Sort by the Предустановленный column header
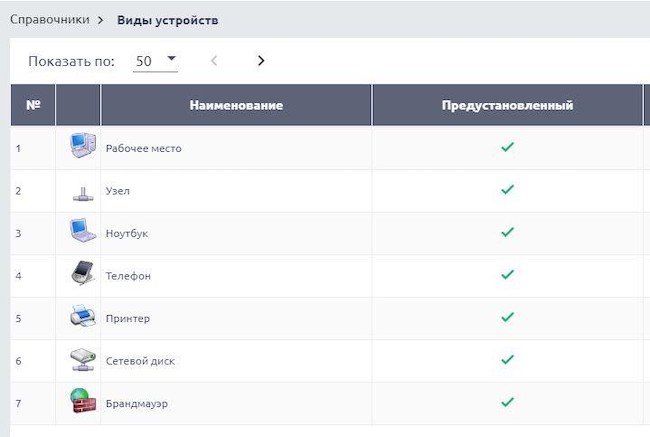Screen dimensions: 650x437 coord(507,105)
